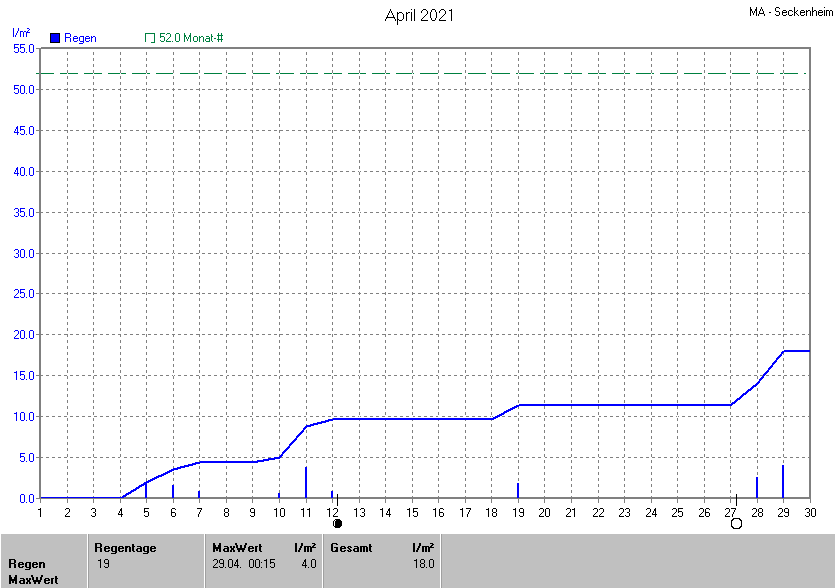Click the new moon icon below day 12

pos(337,523)
